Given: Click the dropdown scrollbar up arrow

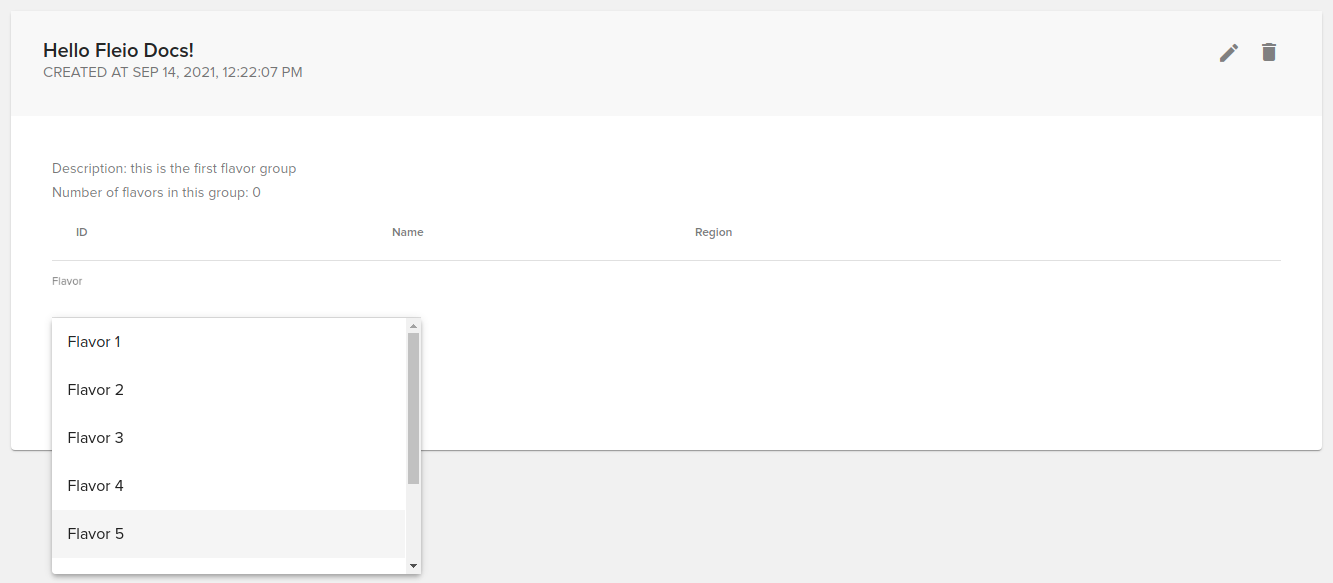Looking at the screenshot, I should click(x=413, y=326).
